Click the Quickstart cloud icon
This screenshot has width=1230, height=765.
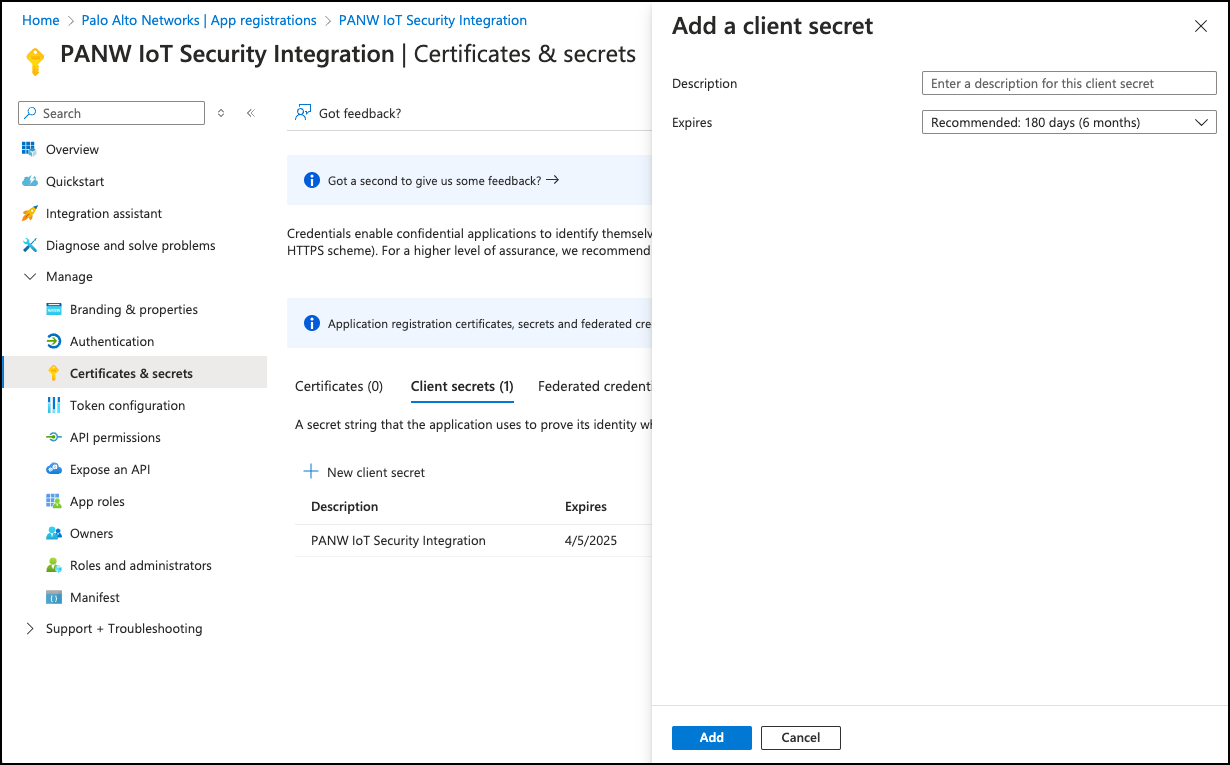pyautogui.click(x=29, y=181)
